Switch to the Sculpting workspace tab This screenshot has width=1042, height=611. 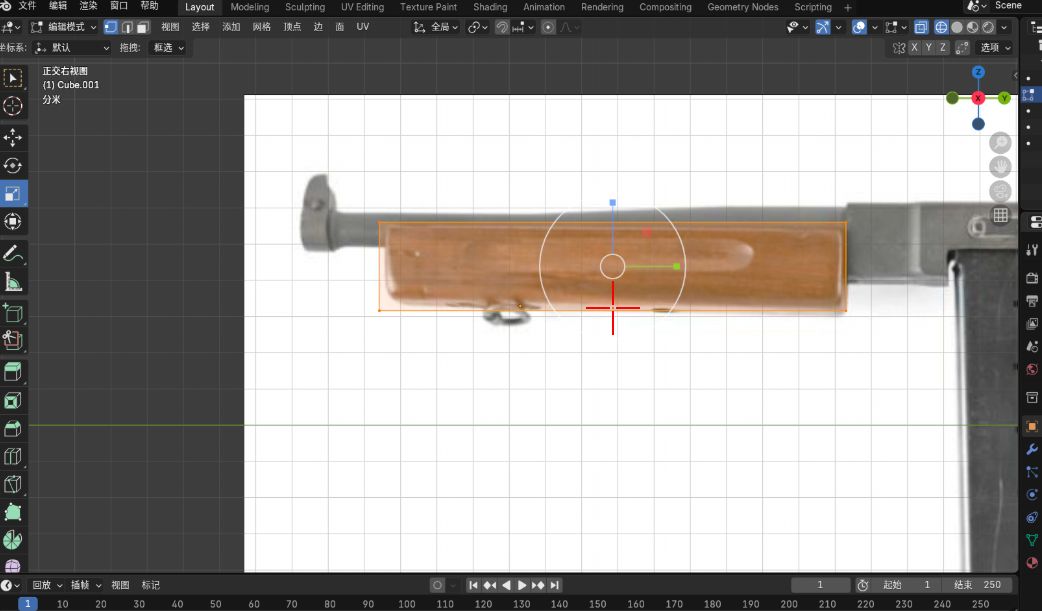305,7
